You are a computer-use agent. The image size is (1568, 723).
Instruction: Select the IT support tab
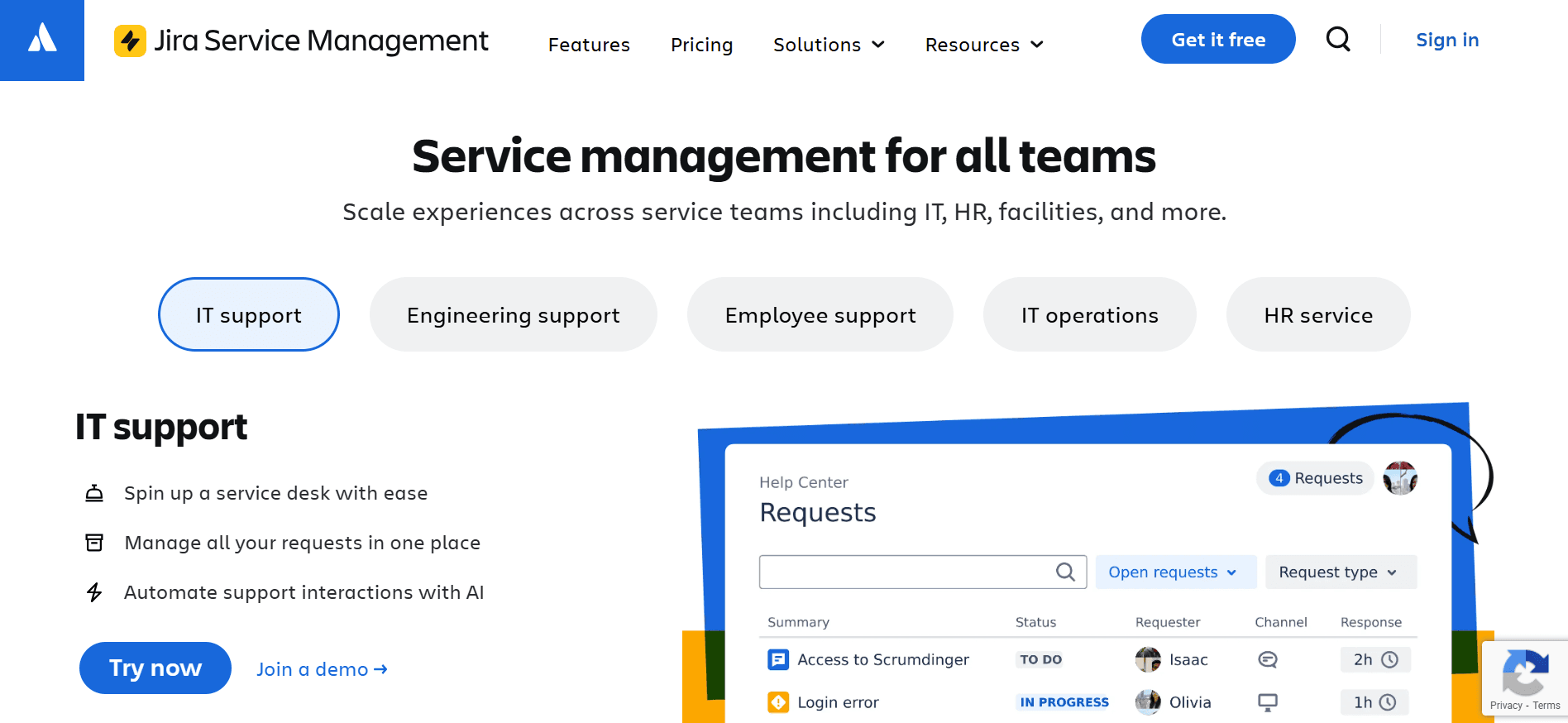[x=249, y=314]
